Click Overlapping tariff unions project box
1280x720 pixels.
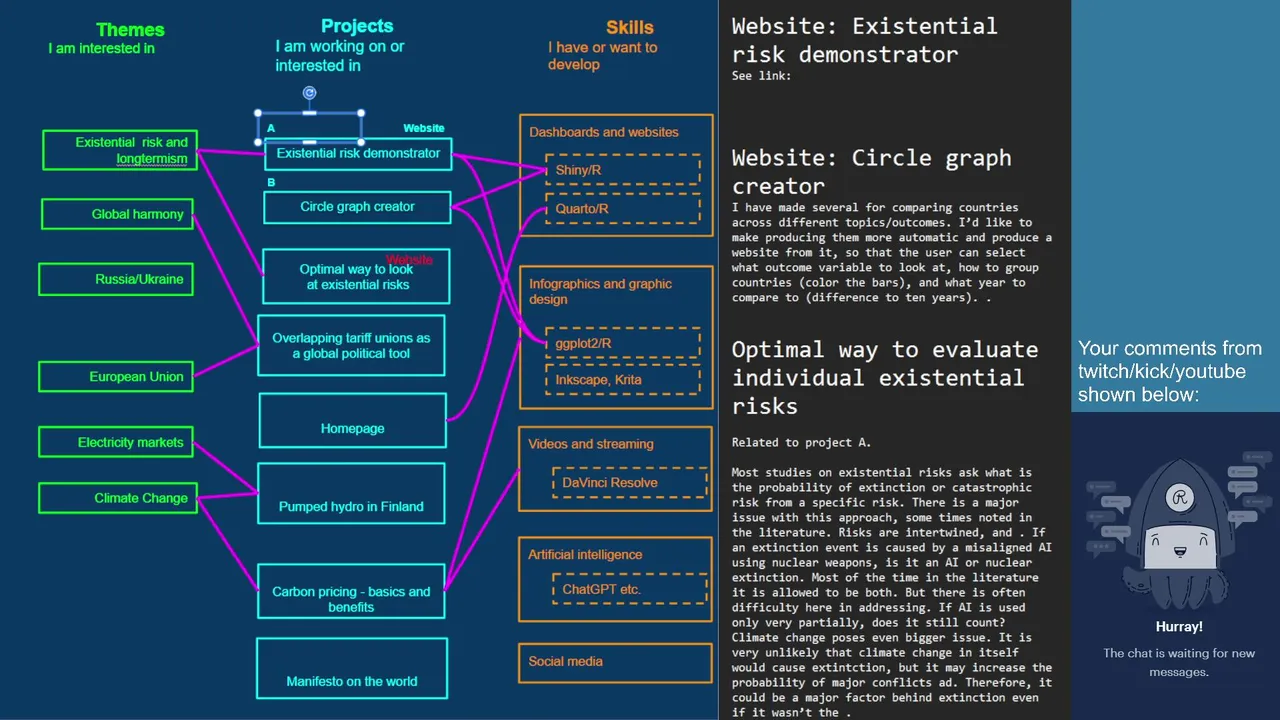(351, 346)
